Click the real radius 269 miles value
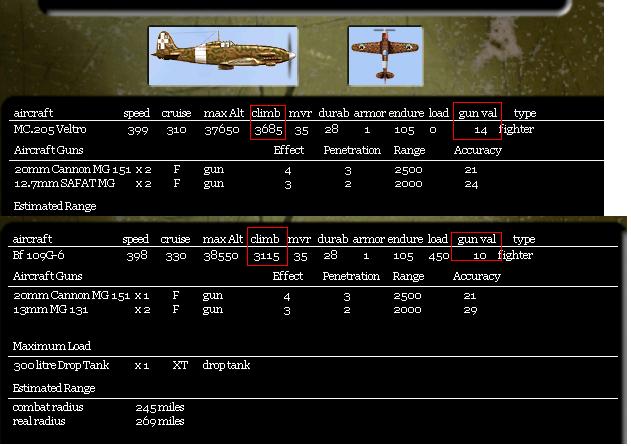This screenshot has width=631, height=446. pyautogui.click(x=160, y=421)
